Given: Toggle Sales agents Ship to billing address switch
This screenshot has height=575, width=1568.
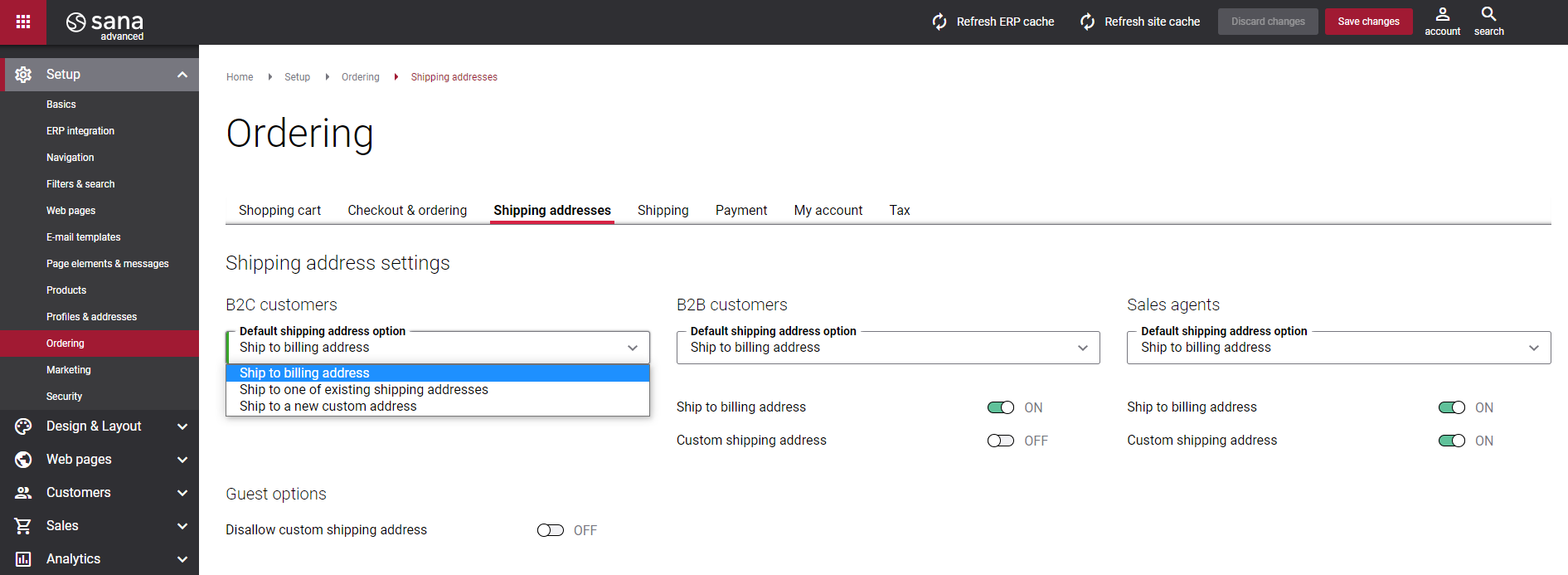Looking at the screenshot, I should [1452, 407].
